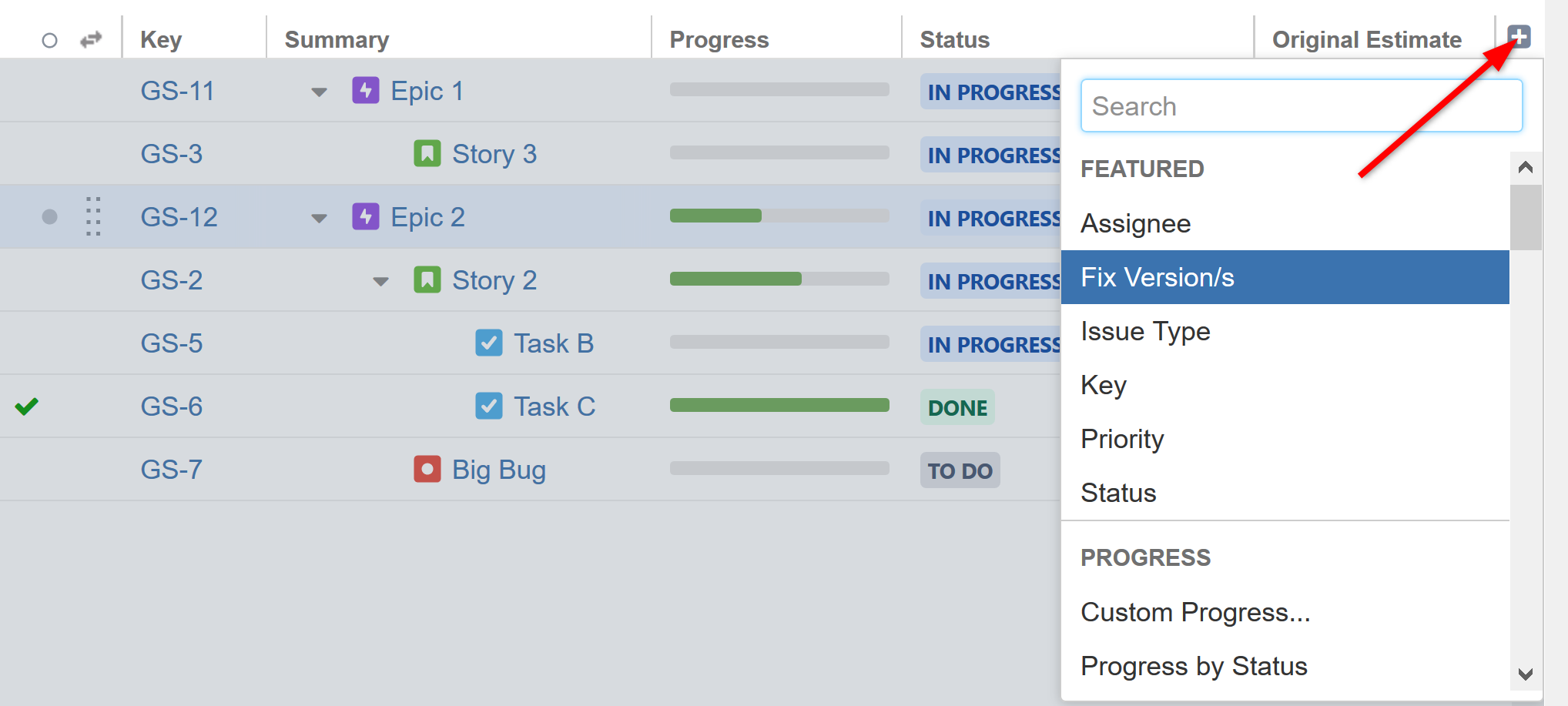Click the Big Bug red bug icon
The height and width of the screenshot is (706, 1568).
click(x=427, y=469)
